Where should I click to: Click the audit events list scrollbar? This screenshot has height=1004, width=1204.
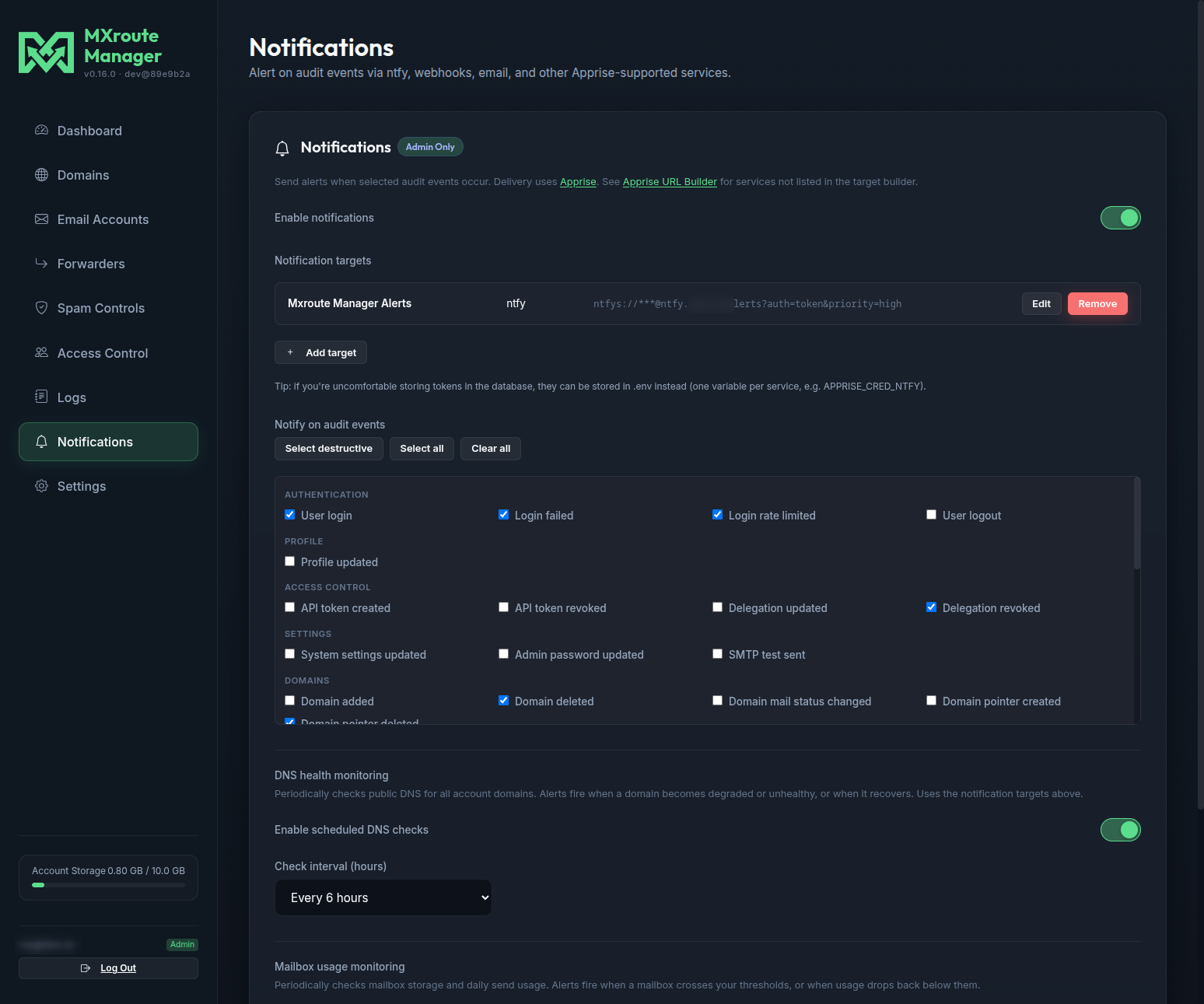(x=1136, y=523)
